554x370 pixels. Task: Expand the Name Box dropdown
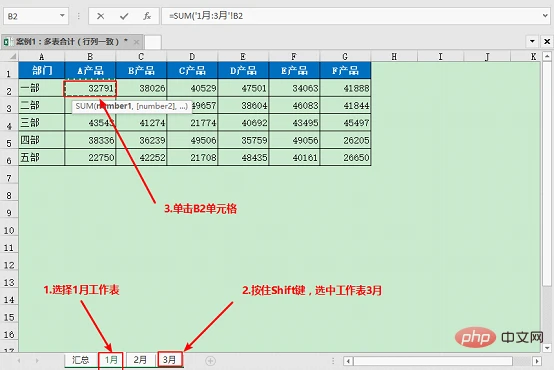62,16
